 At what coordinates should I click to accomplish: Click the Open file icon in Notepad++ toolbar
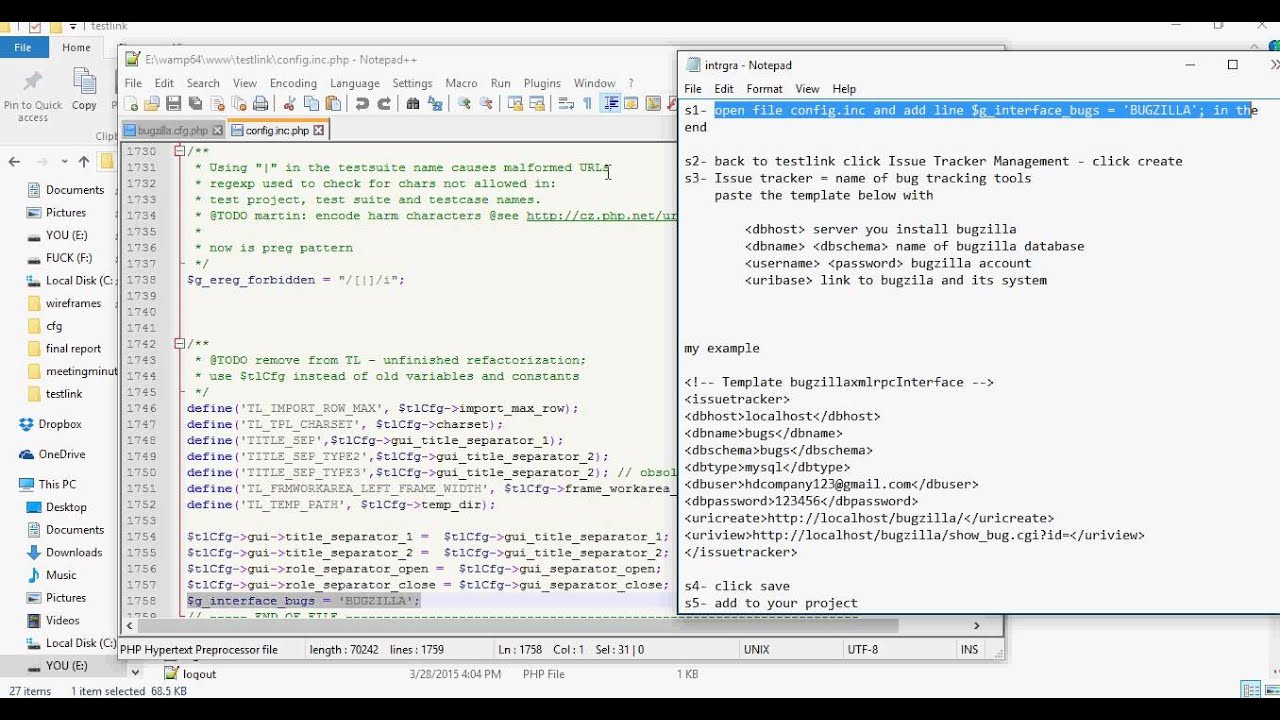pos(152,103)
